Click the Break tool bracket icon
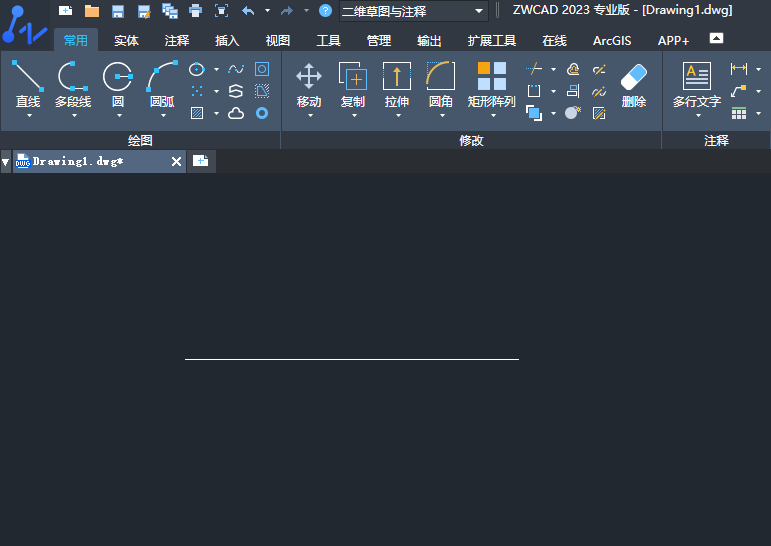This screenshot has height=546, width=771. 534,91
